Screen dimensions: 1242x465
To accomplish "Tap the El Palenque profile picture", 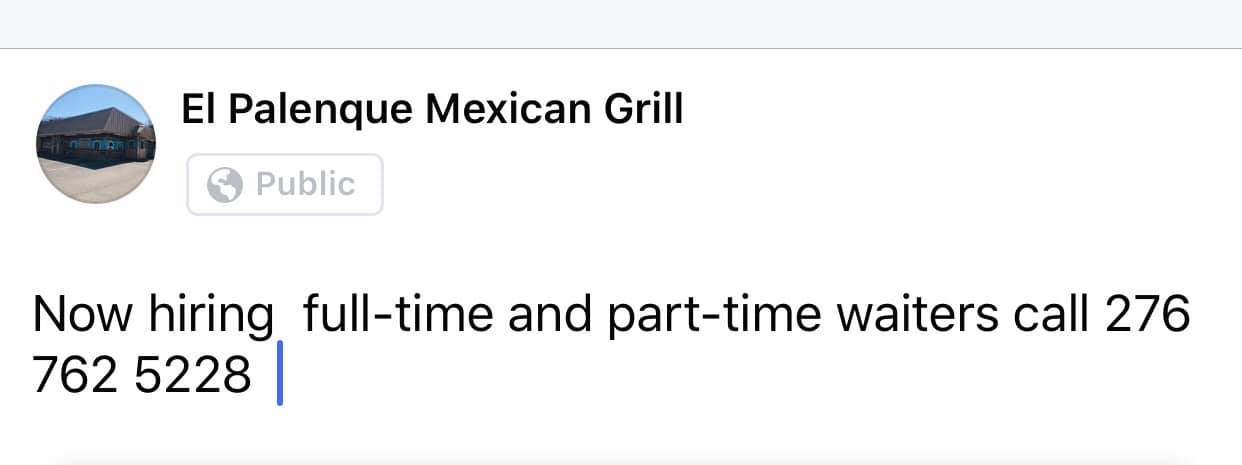I will pyautogui.click(x=96, y=144).
